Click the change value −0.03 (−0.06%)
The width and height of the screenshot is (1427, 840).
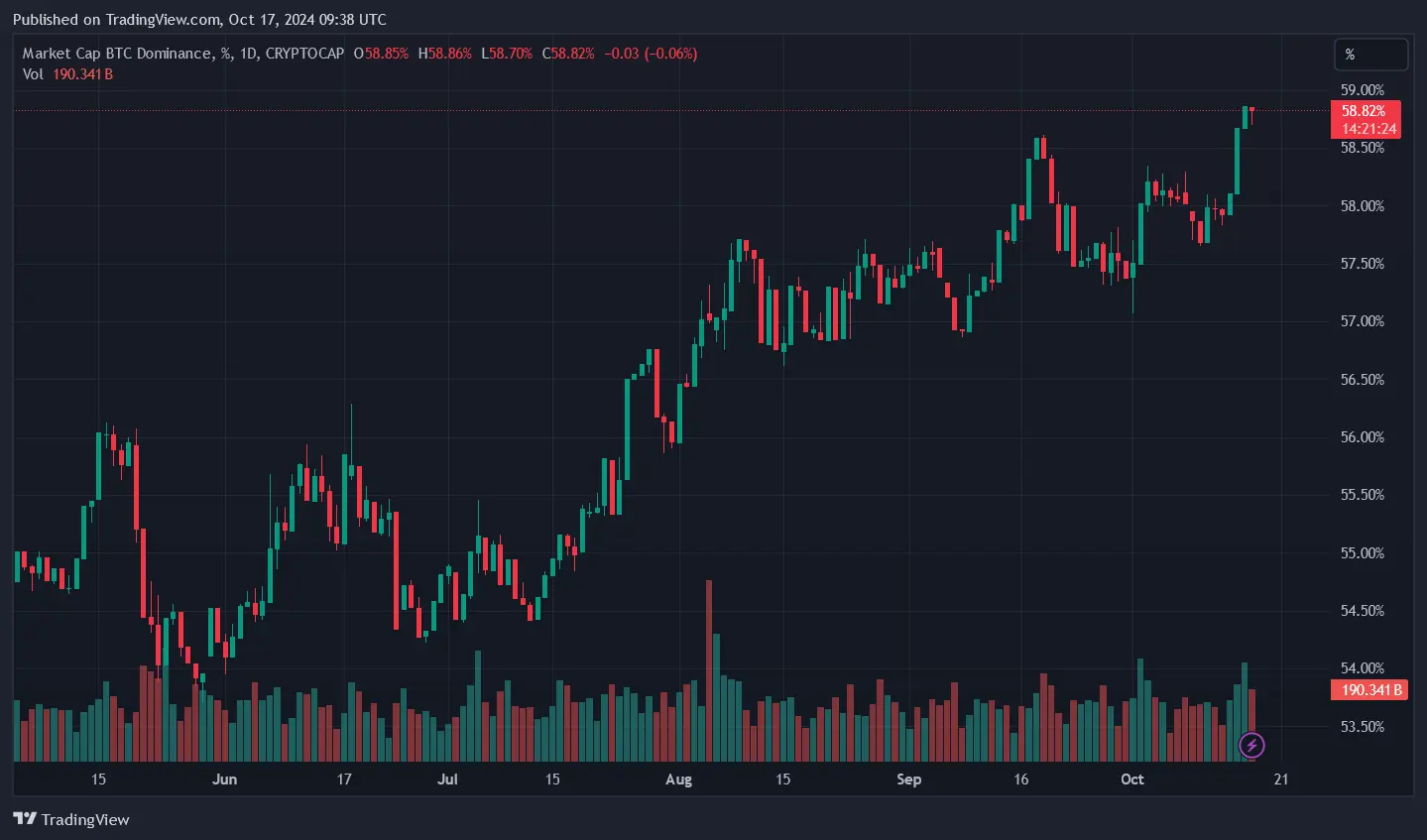point(651,54)
